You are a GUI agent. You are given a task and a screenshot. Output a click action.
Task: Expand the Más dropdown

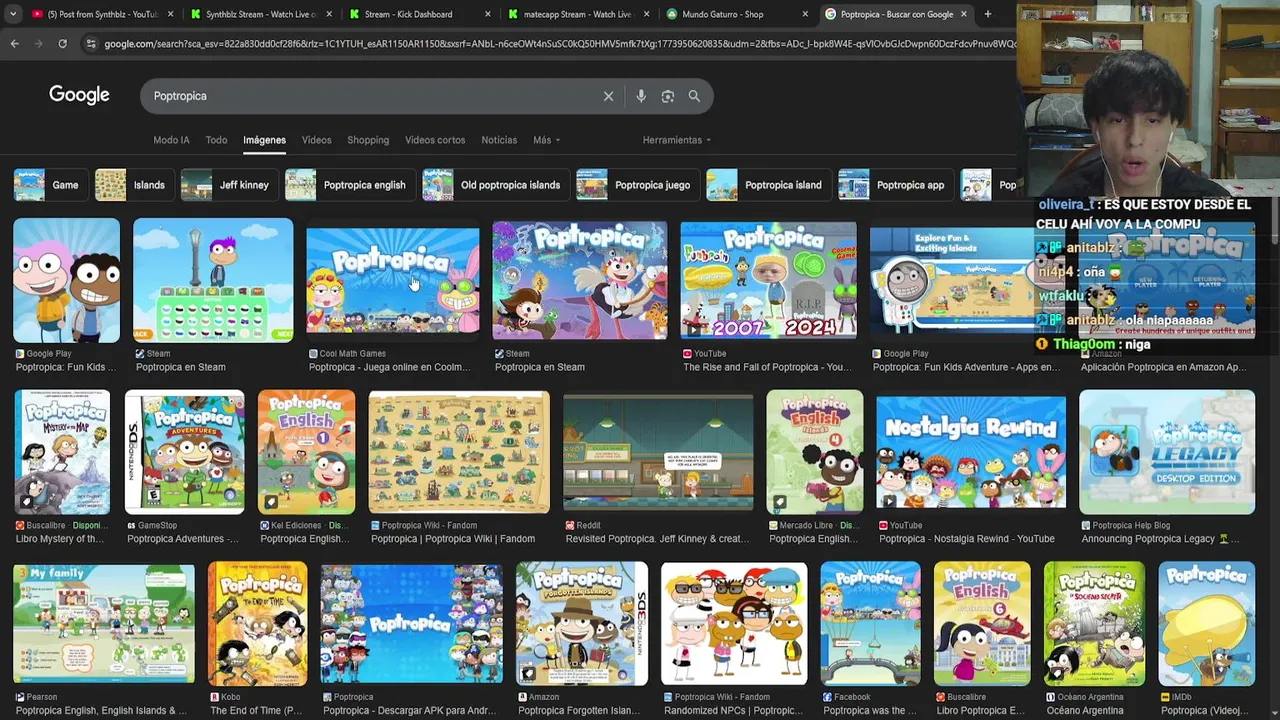(546, 140)
